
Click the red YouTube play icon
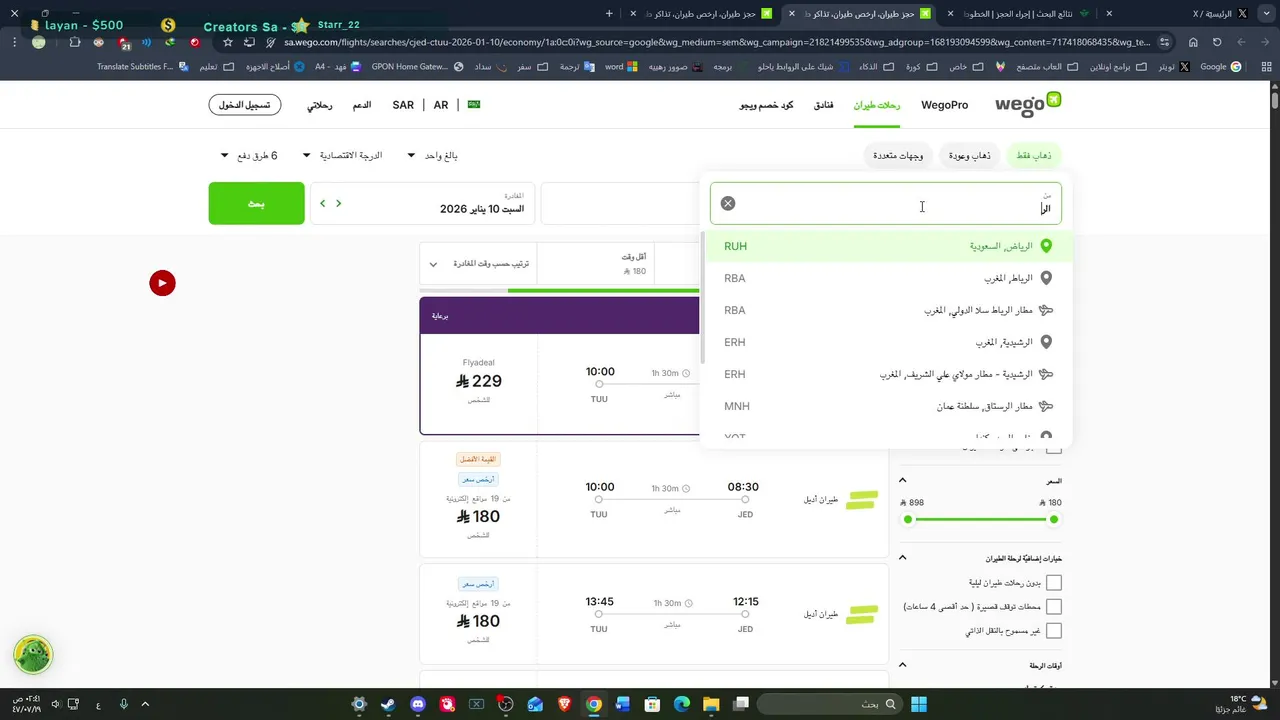pyautogui.click(x=162, y=283)
